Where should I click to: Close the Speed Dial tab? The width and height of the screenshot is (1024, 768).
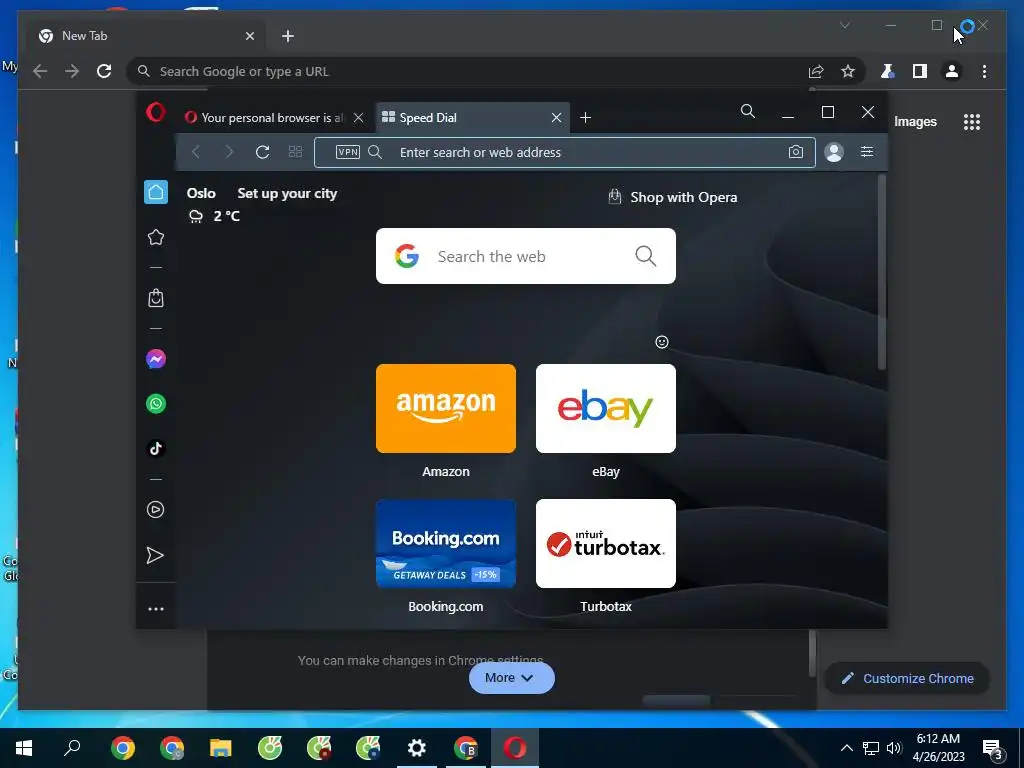pyautogui.click(x=556, y=118)
